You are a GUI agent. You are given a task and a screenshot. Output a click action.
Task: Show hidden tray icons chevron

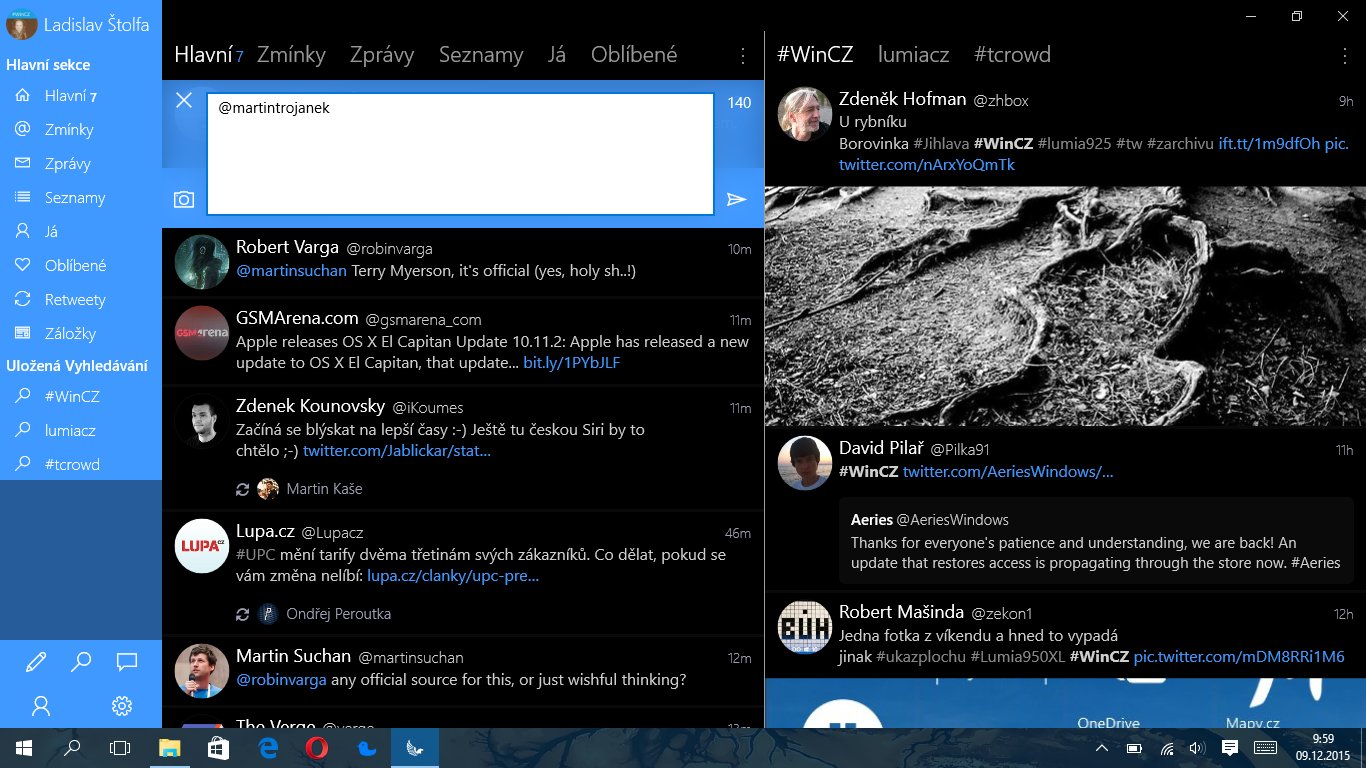(1102, 748)
